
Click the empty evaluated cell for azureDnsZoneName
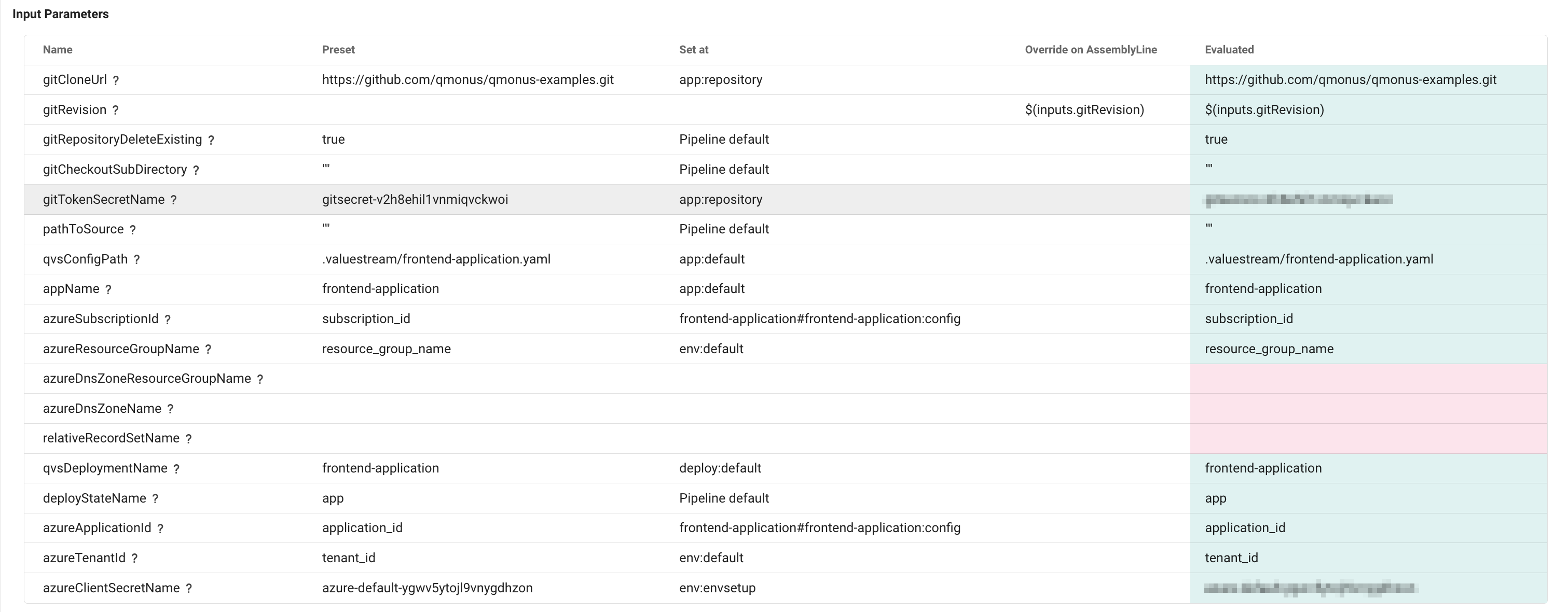tap(1368, 409)
